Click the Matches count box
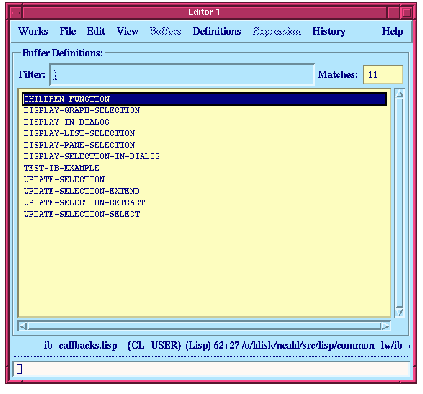Image resolution: width=423 pixels, height=394 pixels. [383, 75]
